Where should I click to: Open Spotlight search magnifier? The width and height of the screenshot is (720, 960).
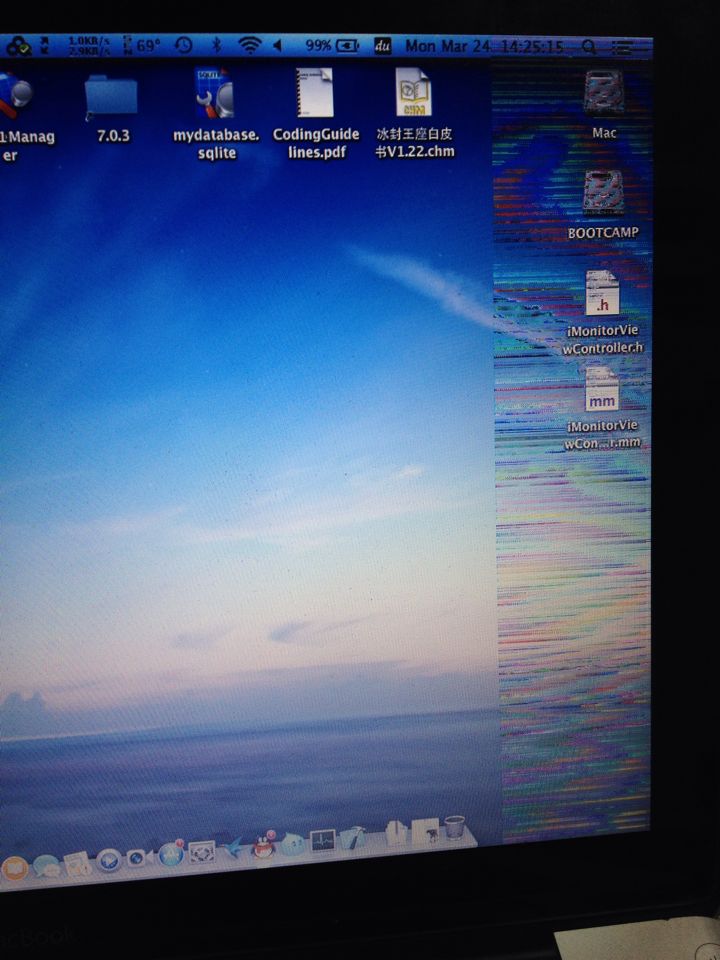(588, 47)
